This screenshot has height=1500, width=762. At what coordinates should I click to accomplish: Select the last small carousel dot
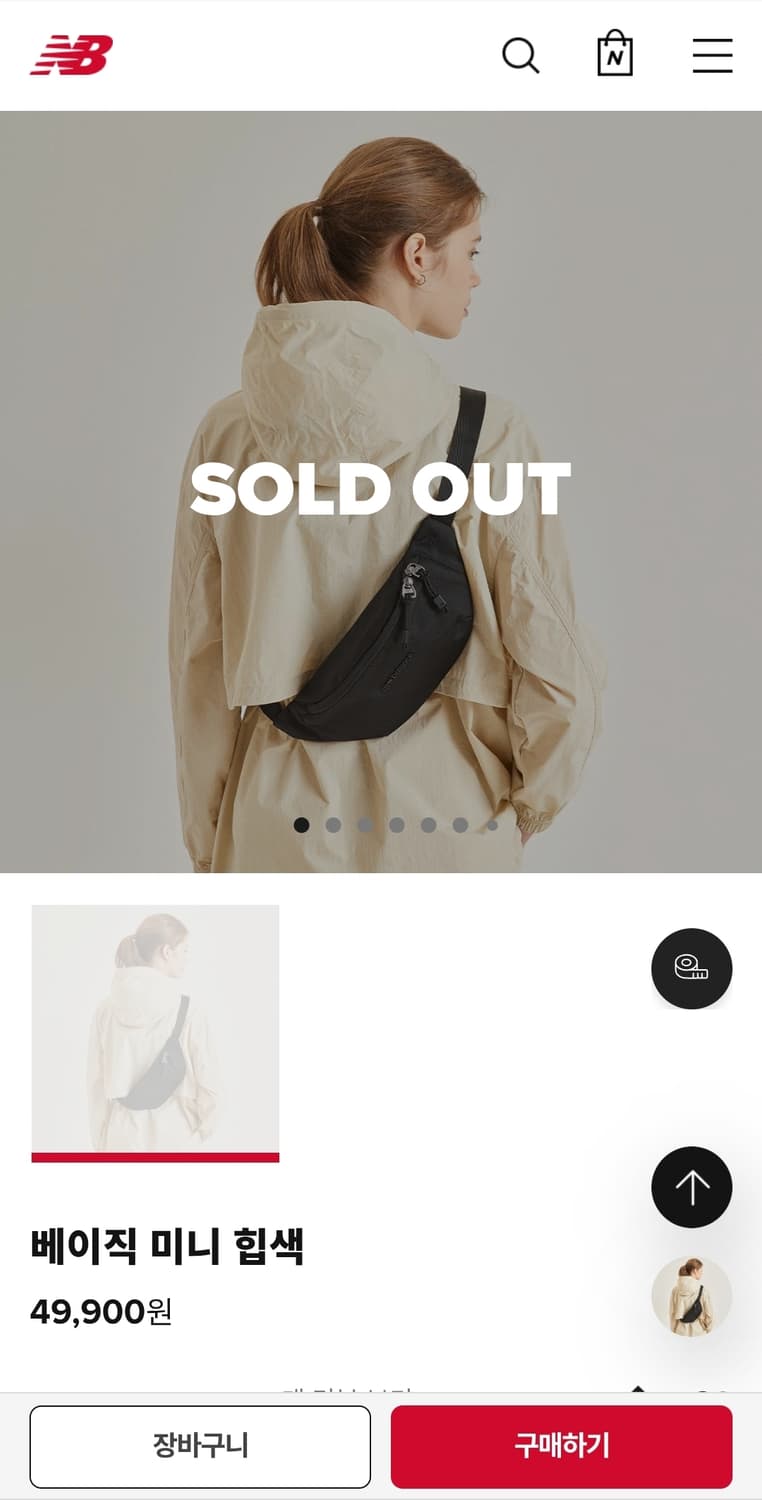[x=492, y=825]
